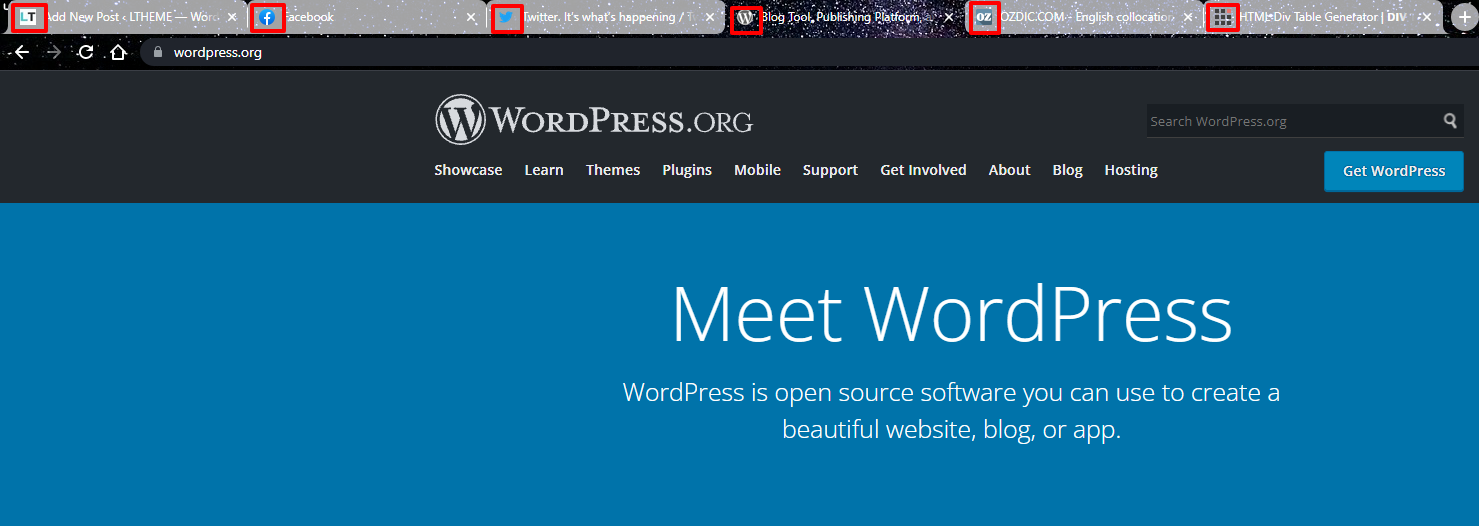
Task: Close the Add New Post LTHEME tab
Action: pos(232,17)
